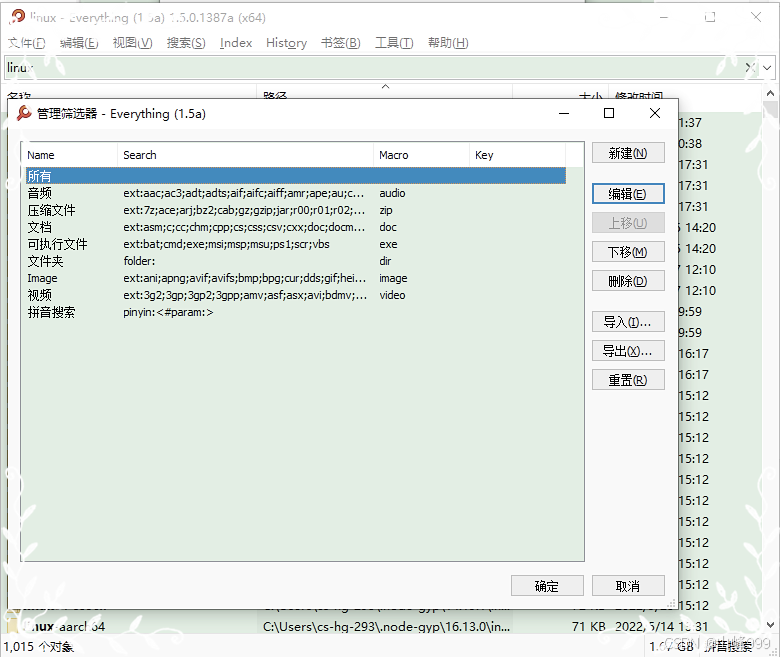
Task: Click the 拼音搜索 filter in status bar
Action: [x=728, y=646]
